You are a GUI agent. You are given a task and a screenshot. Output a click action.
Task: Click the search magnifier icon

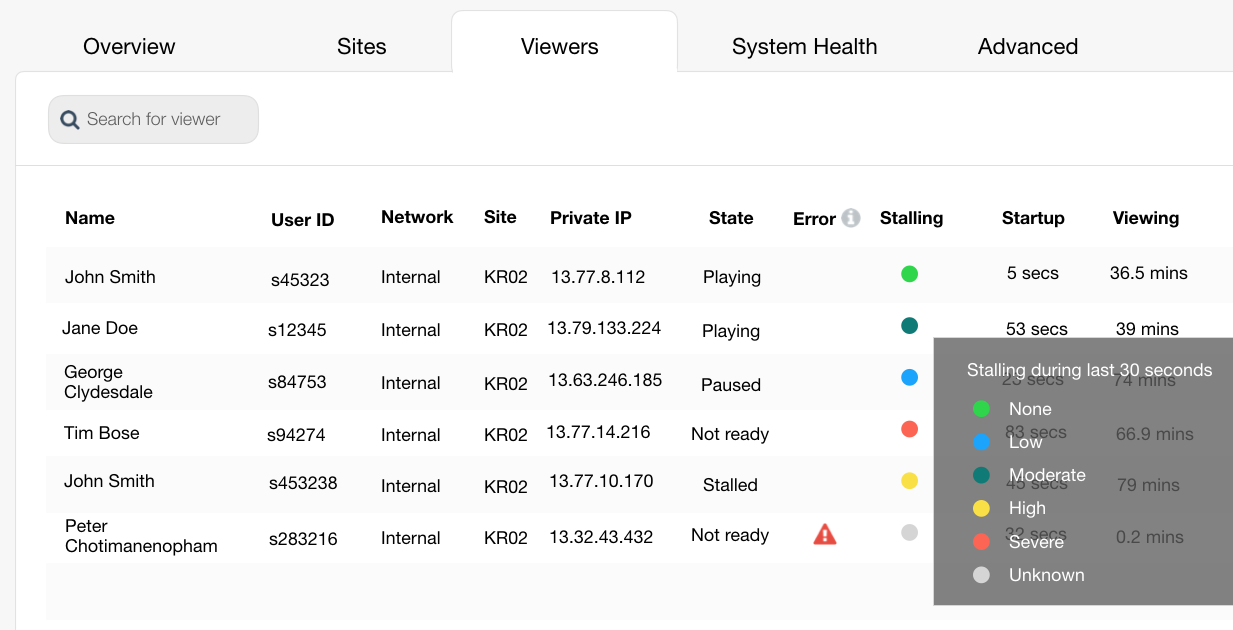69,120
